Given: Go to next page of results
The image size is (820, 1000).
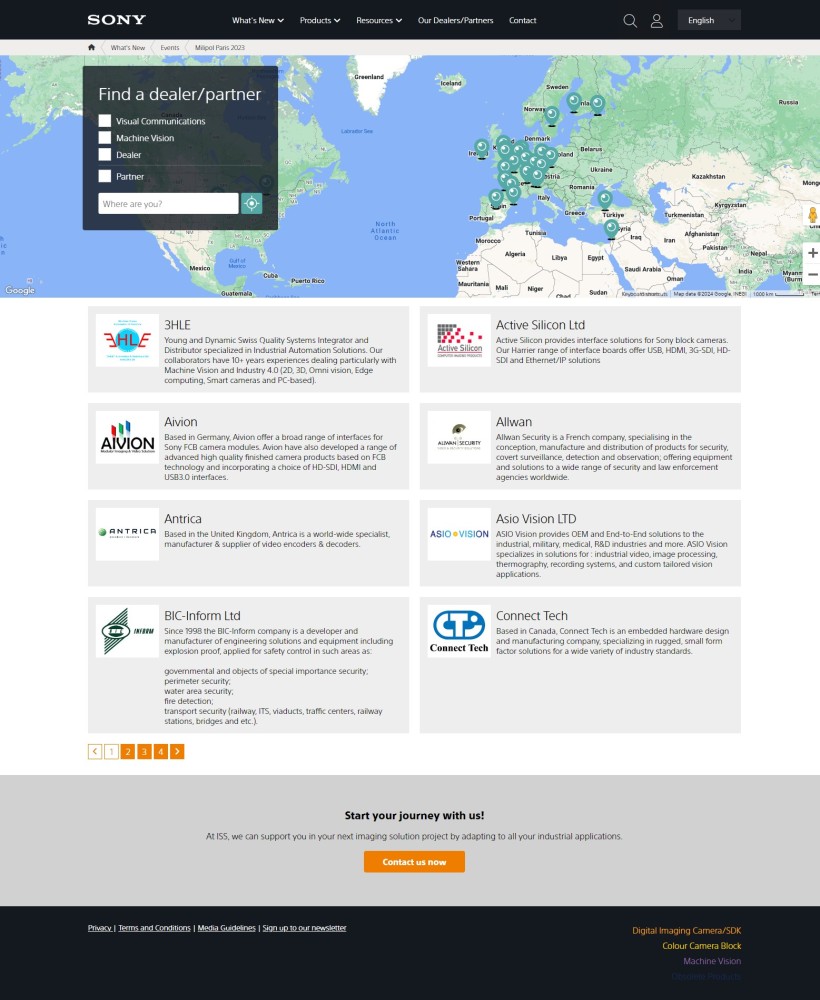Looking at the screenshot, I should 177,751.
